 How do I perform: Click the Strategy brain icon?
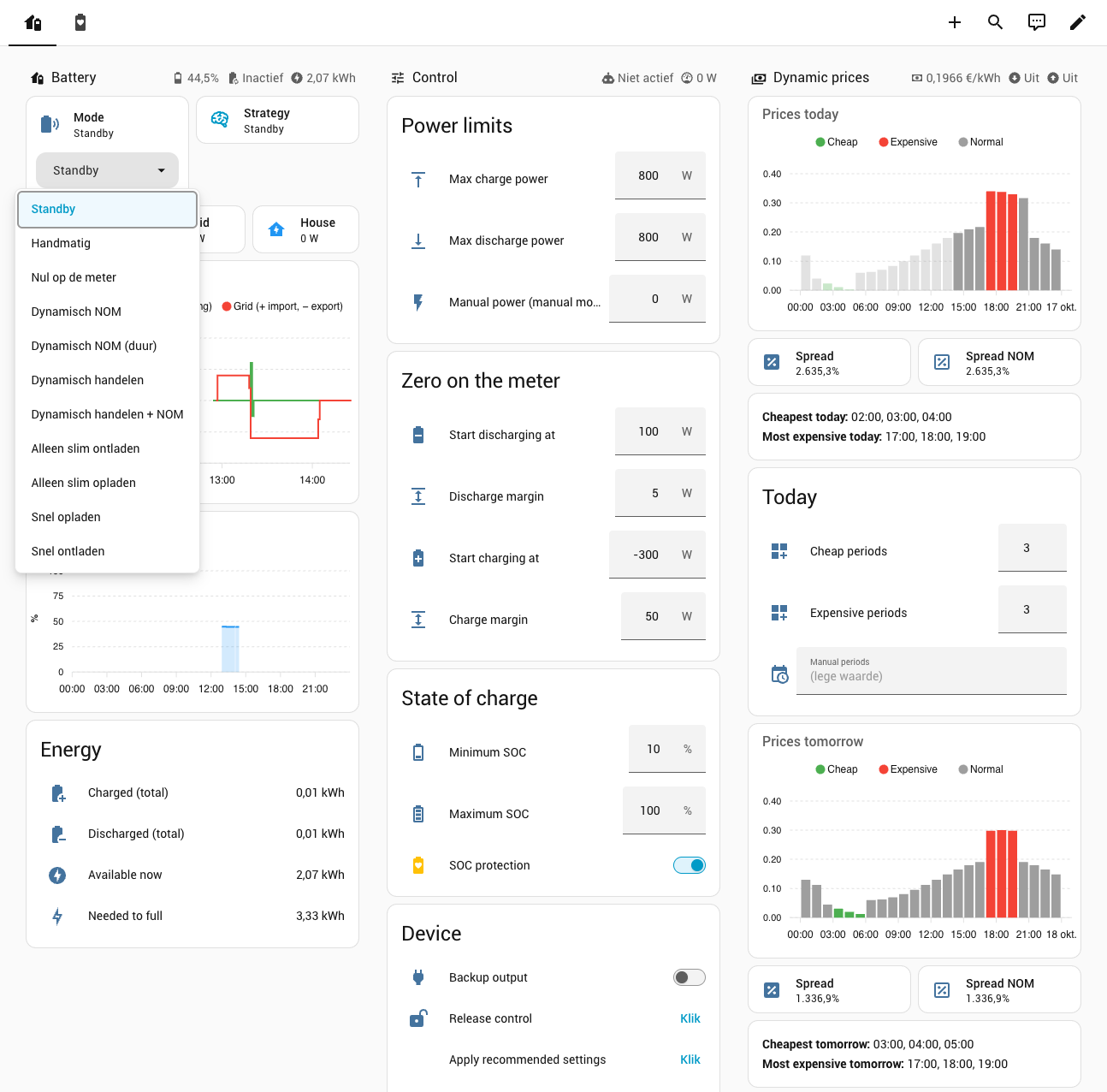tap(220, 120)
